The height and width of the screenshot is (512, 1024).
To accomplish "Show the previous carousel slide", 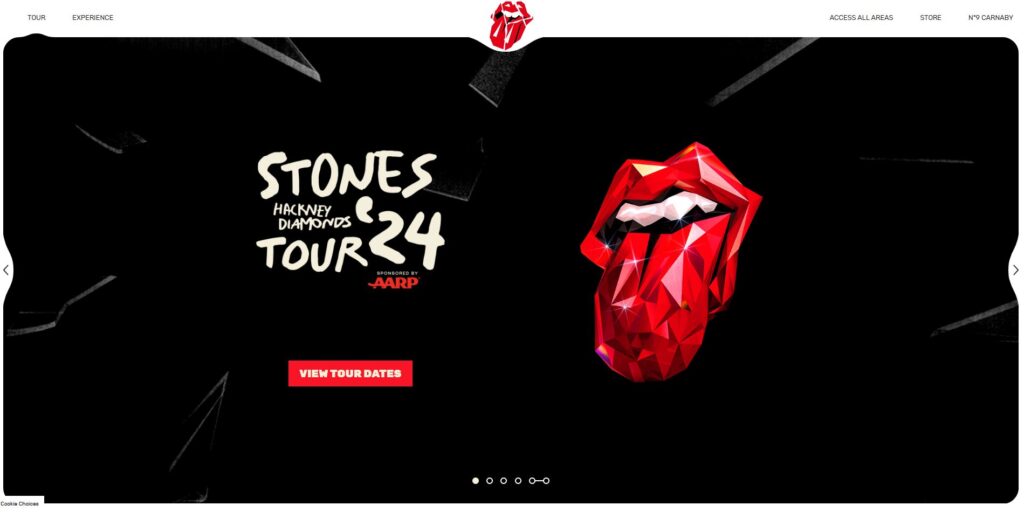I will [6, 270].
